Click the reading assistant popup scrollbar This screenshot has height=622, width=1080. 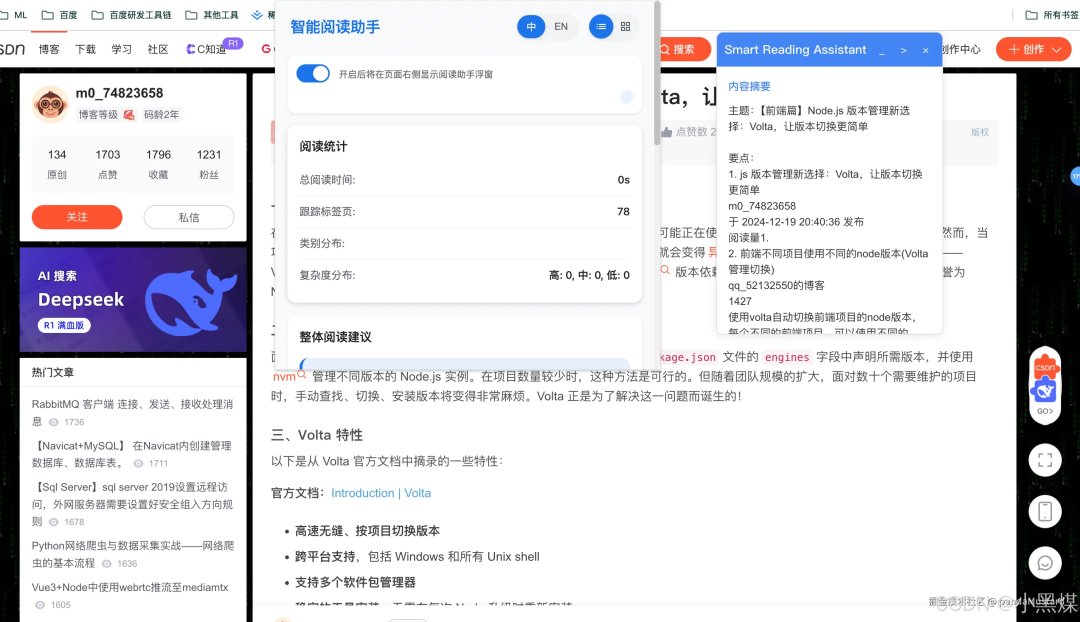click(657, 72)
